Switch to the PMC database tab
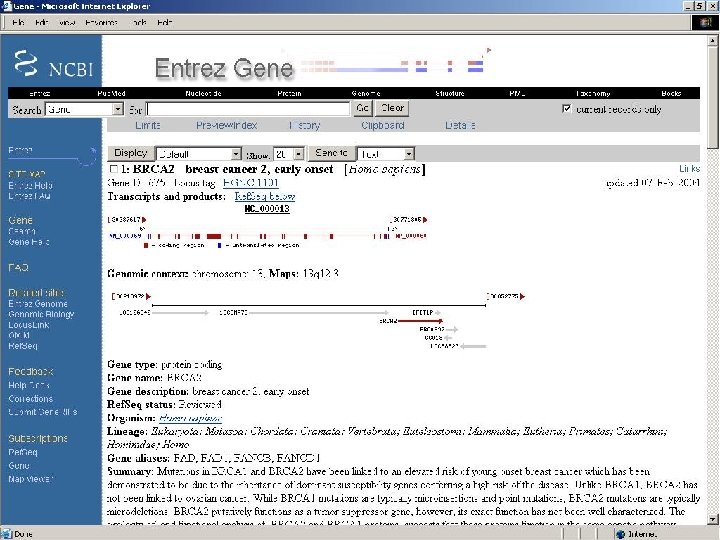Viewport: 720px width, 540px height. click(x=517, y=93)
